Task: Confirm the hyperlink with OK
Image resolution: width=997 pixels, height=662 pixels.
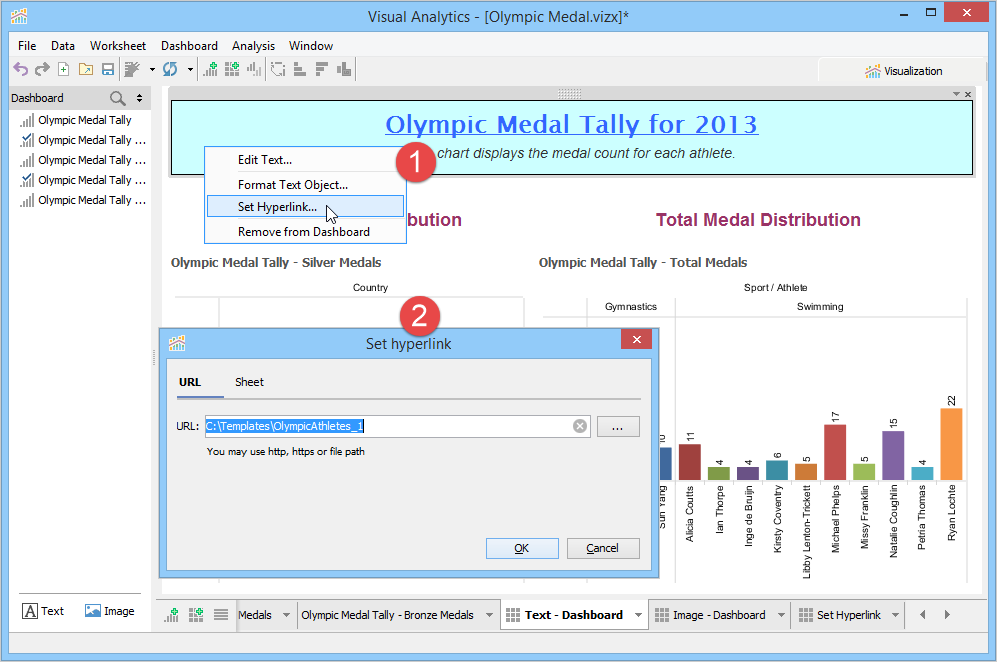Action: point(522,548)
